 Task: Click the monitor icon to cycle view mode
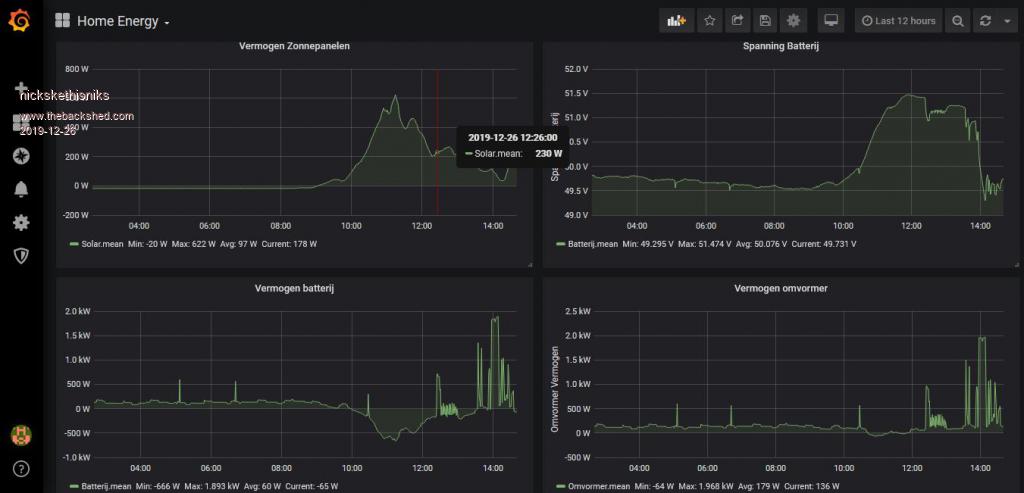(x=830, y=20)
